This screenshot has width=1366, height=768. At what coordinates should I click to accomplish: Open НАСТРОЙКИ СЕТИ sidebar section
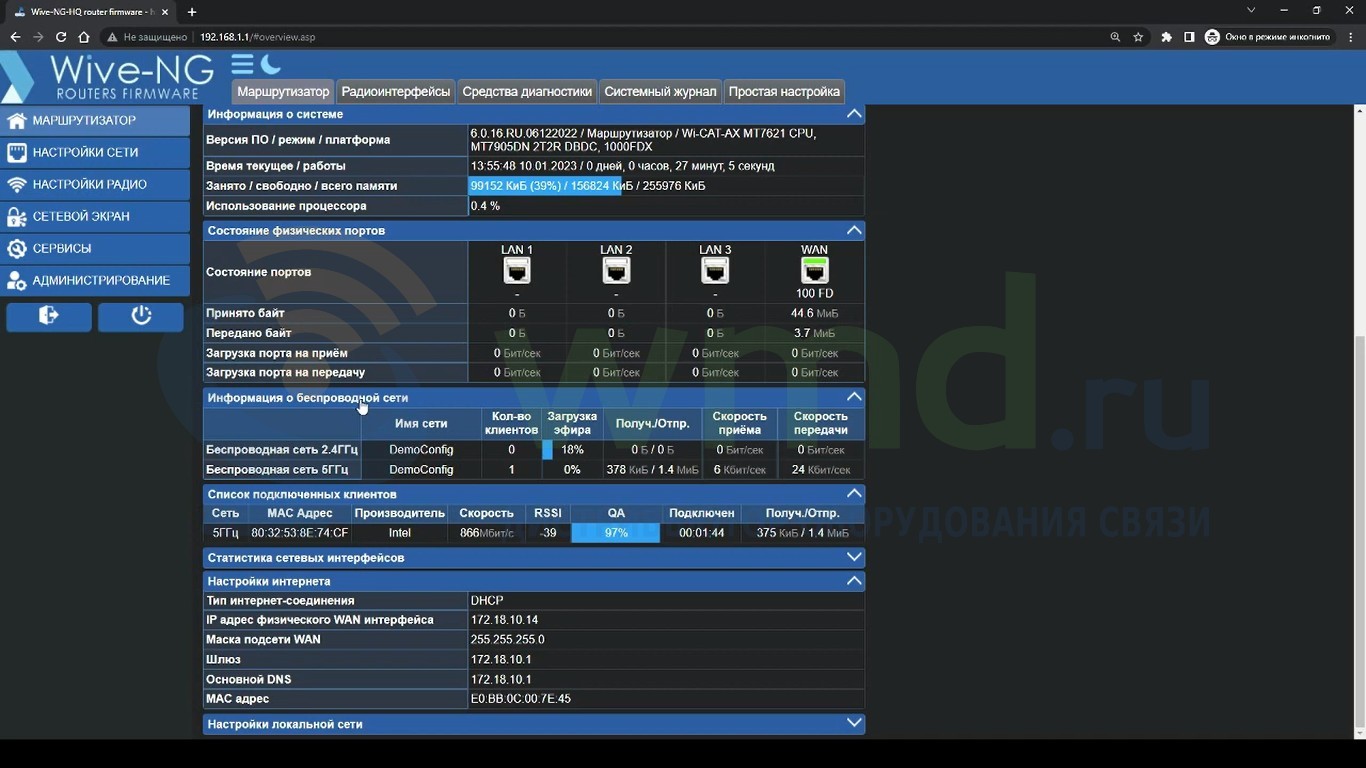pos(95,152)
